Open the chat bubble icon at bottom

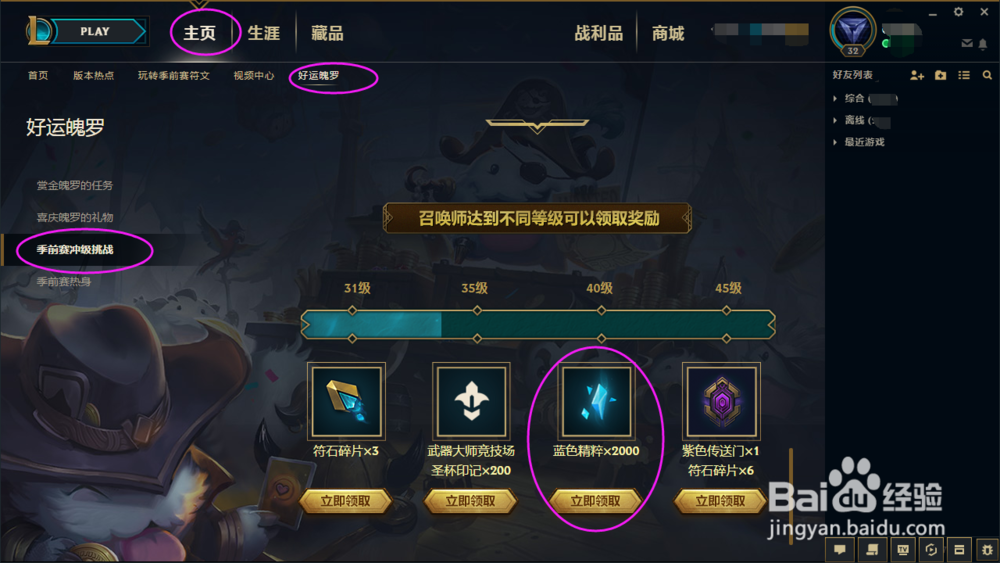[840, 549]
